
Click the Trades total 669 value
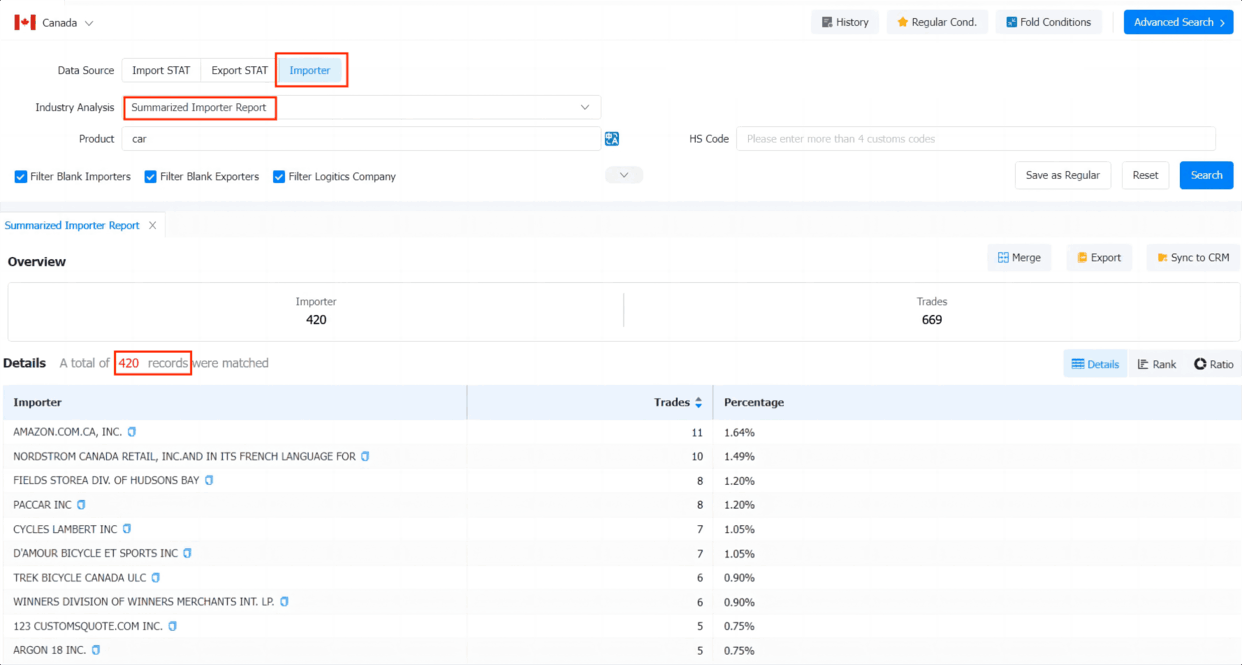point(932,320)
